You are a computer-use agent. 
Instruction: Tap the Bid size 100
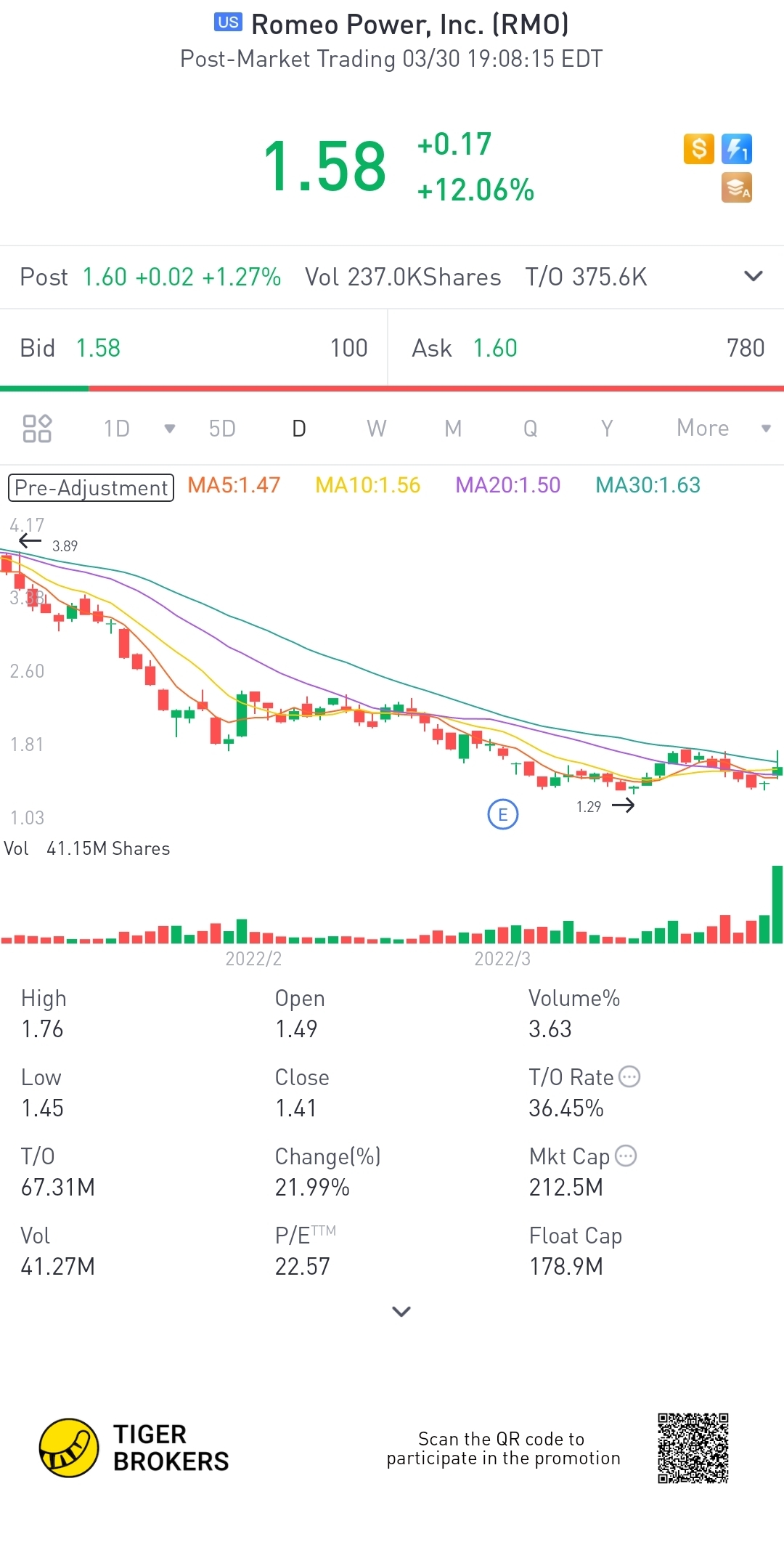[x=349, y=348]
